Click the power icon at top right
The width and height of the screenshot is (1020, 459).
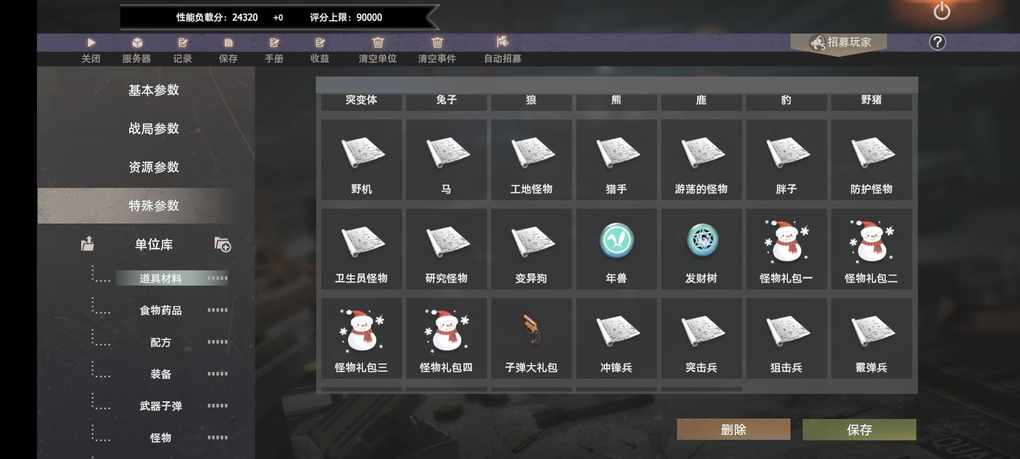click(x=942, y=11)
